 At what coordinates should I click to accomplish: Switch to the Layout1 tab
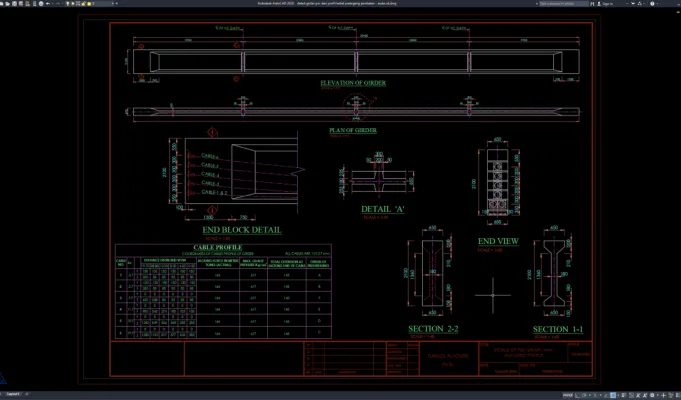[13, 394]
